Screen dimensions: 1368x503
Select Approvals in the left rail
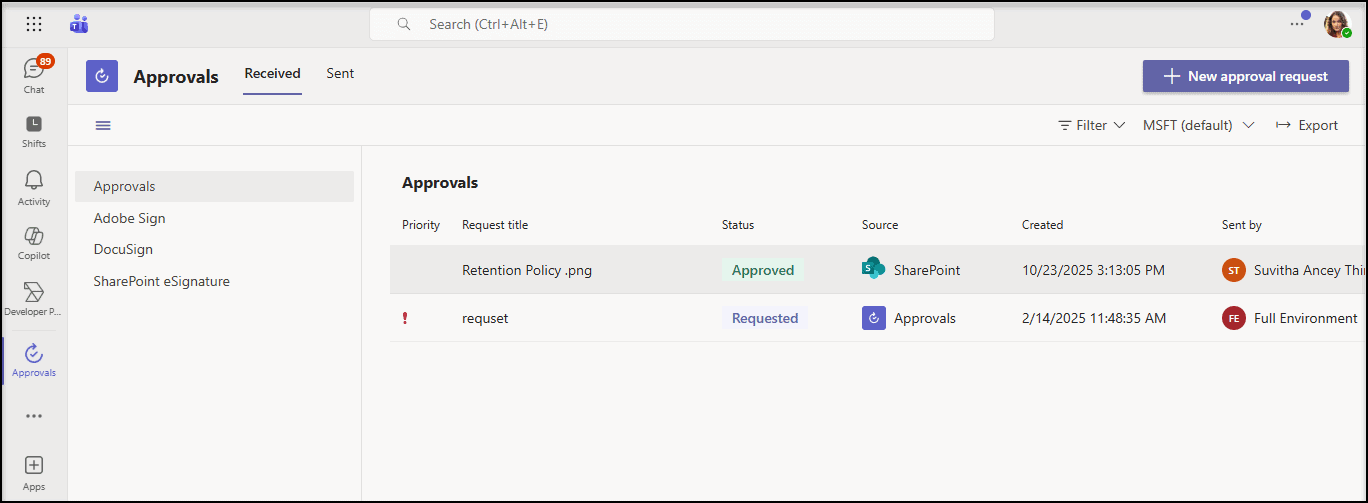[34, 360]
